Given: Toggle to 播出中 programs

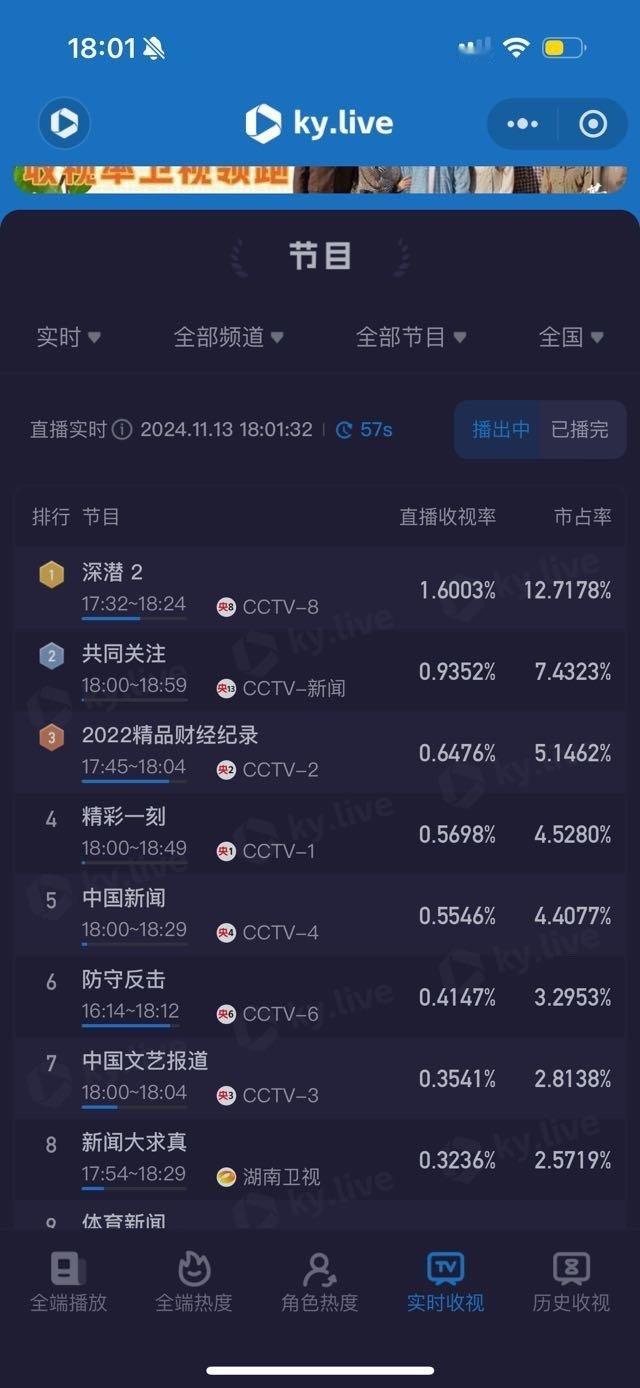Looking at the screenshot, I should tap(500, 430).
